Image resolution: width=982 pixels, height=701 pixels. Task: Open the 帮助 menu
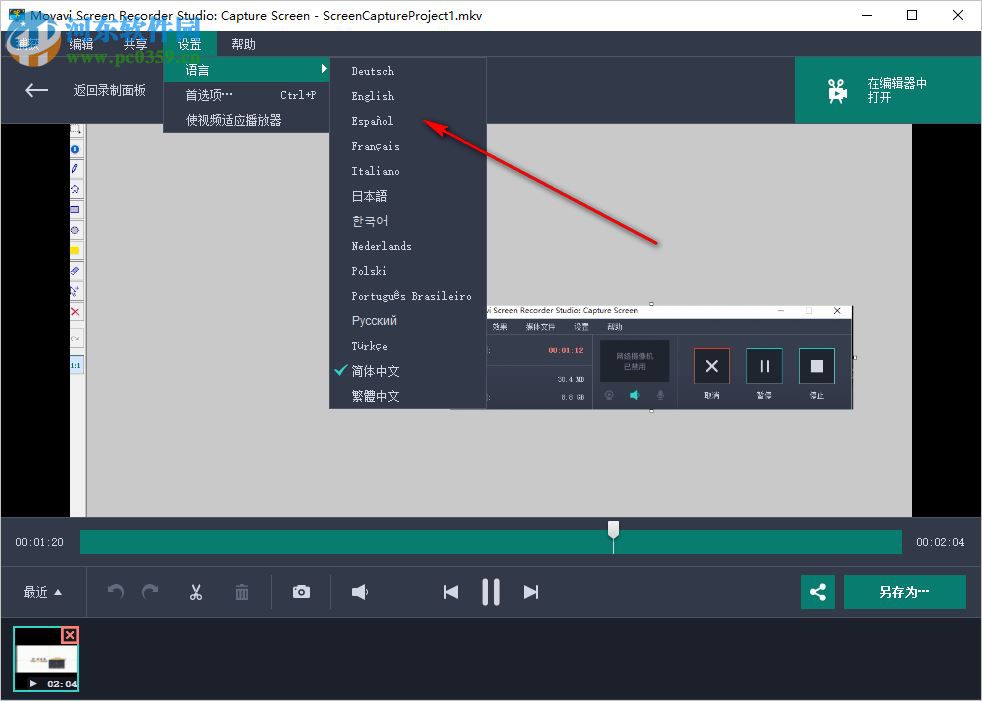point(242,43)
